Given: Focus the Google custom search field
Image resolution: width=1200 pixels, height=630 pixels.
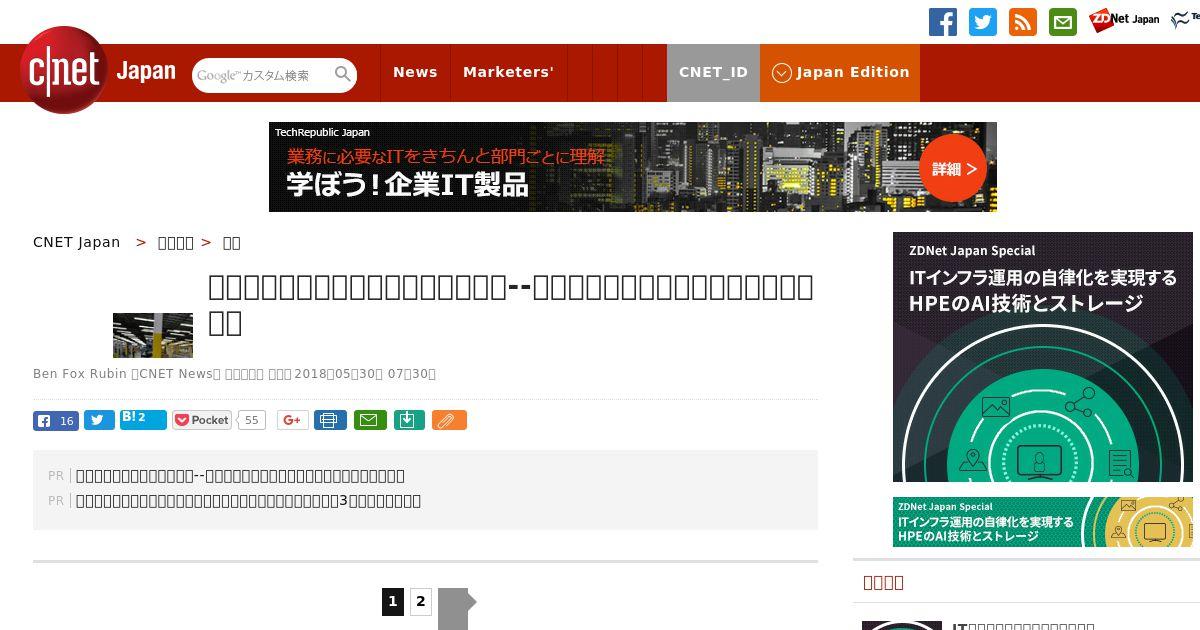Looking at the screenshot, I should [x=262, y=75].
